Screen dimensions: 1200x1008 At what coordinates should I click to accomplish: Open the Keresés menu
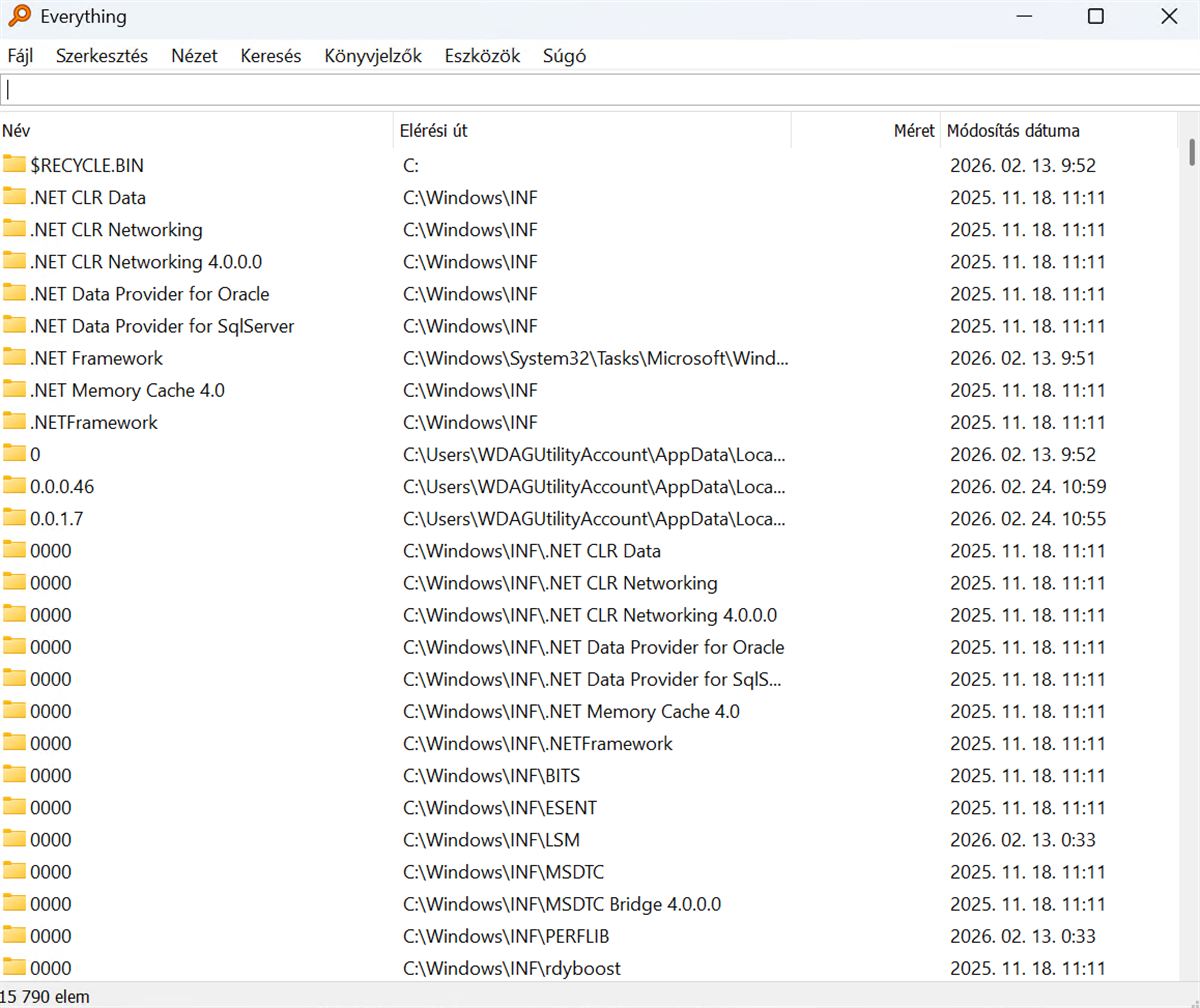click(x=270, y=56)
